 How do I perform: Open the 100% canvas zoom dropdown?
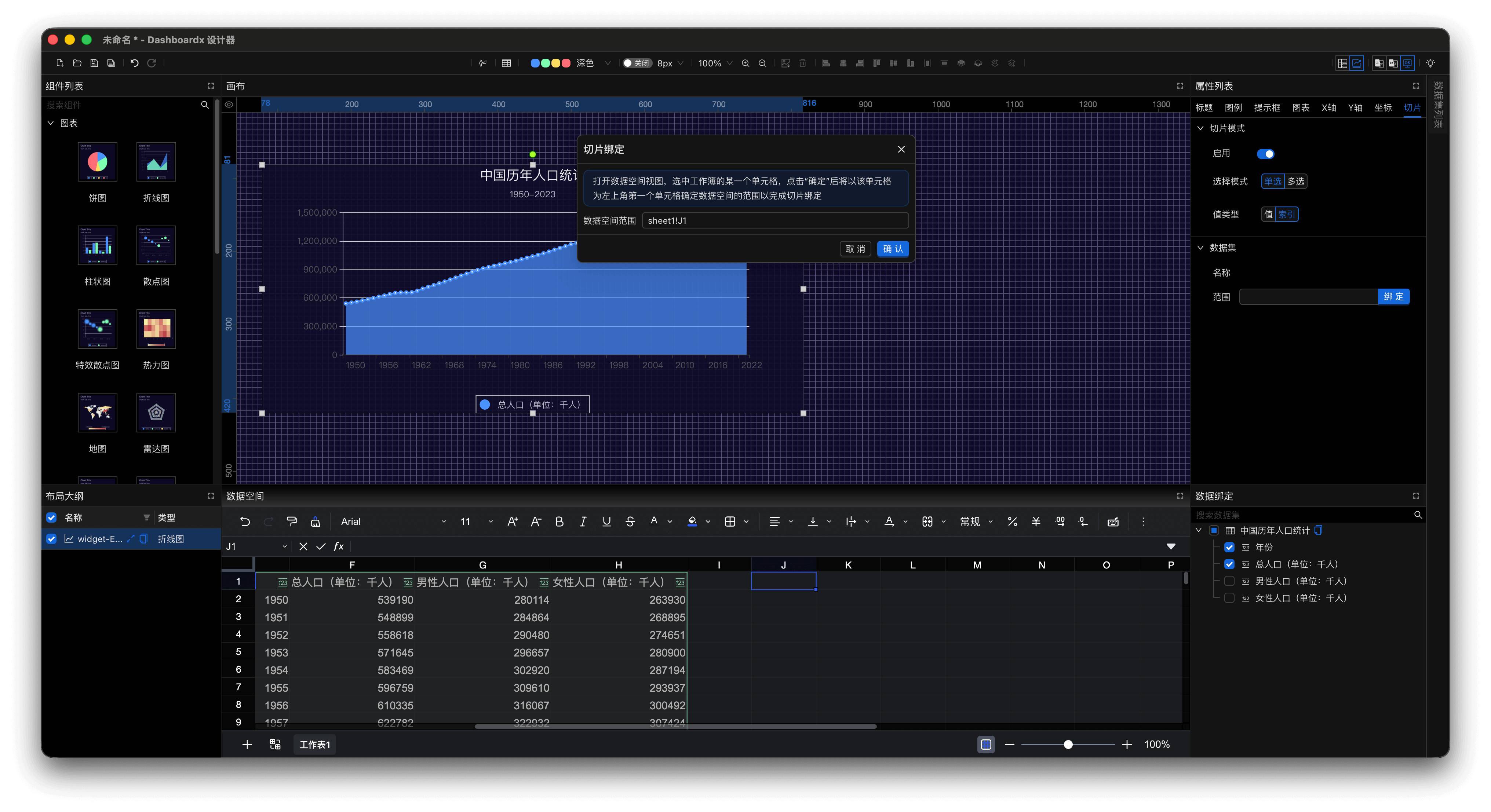(715, 63)
